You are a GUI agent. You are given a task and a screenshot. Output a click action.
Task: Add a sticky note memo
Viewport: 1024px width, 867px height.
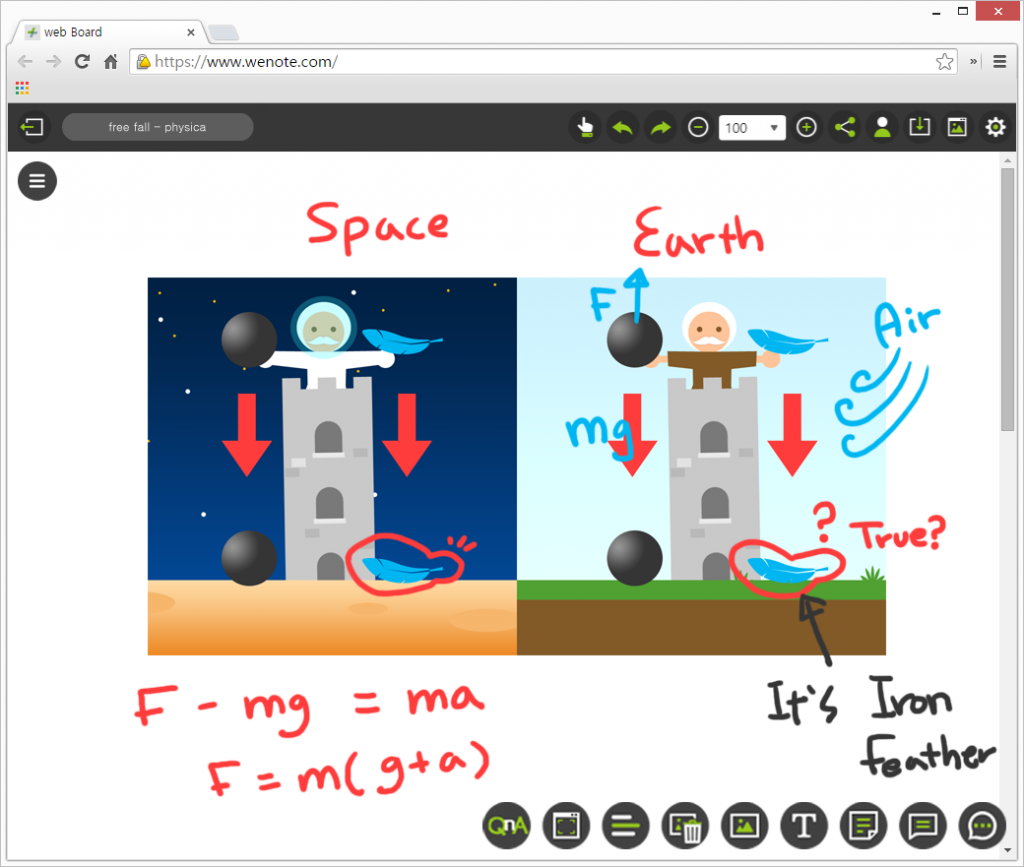tap(863, 826)
